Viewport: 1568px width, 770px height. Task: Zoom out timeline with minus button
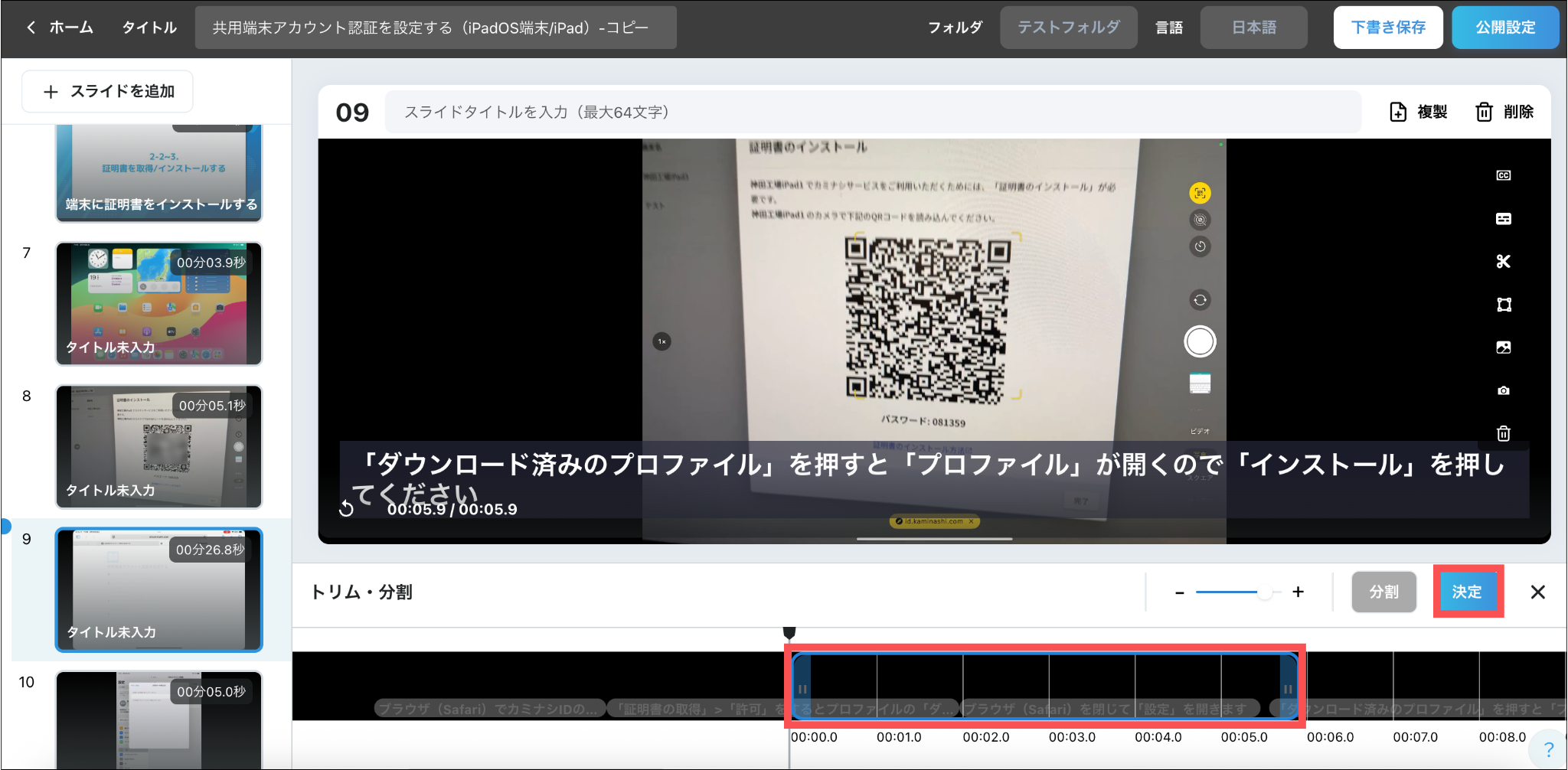pos(1179,592)
